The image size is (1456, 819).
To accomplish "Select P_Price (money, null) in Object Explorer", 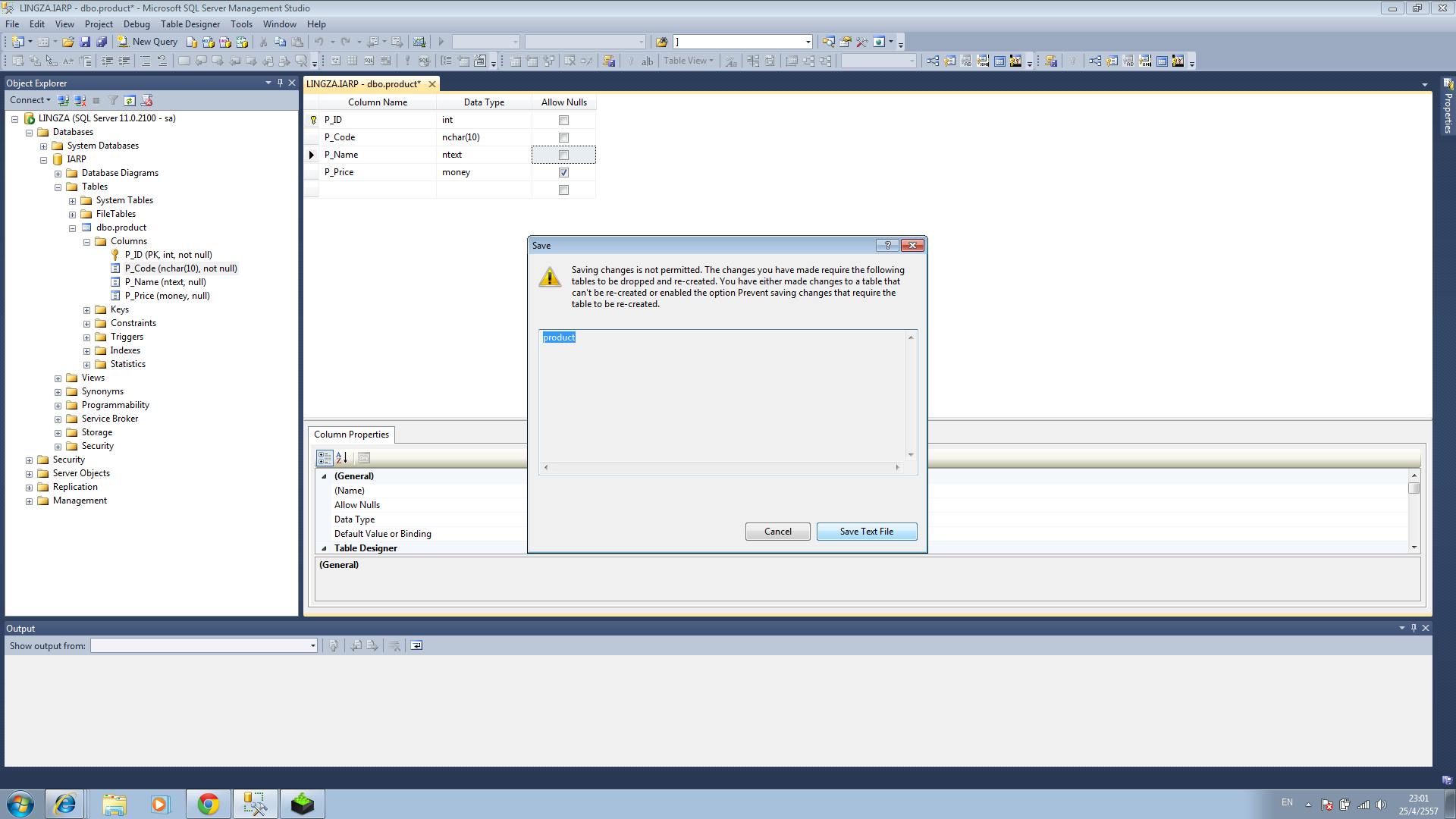I will (167, 296).
